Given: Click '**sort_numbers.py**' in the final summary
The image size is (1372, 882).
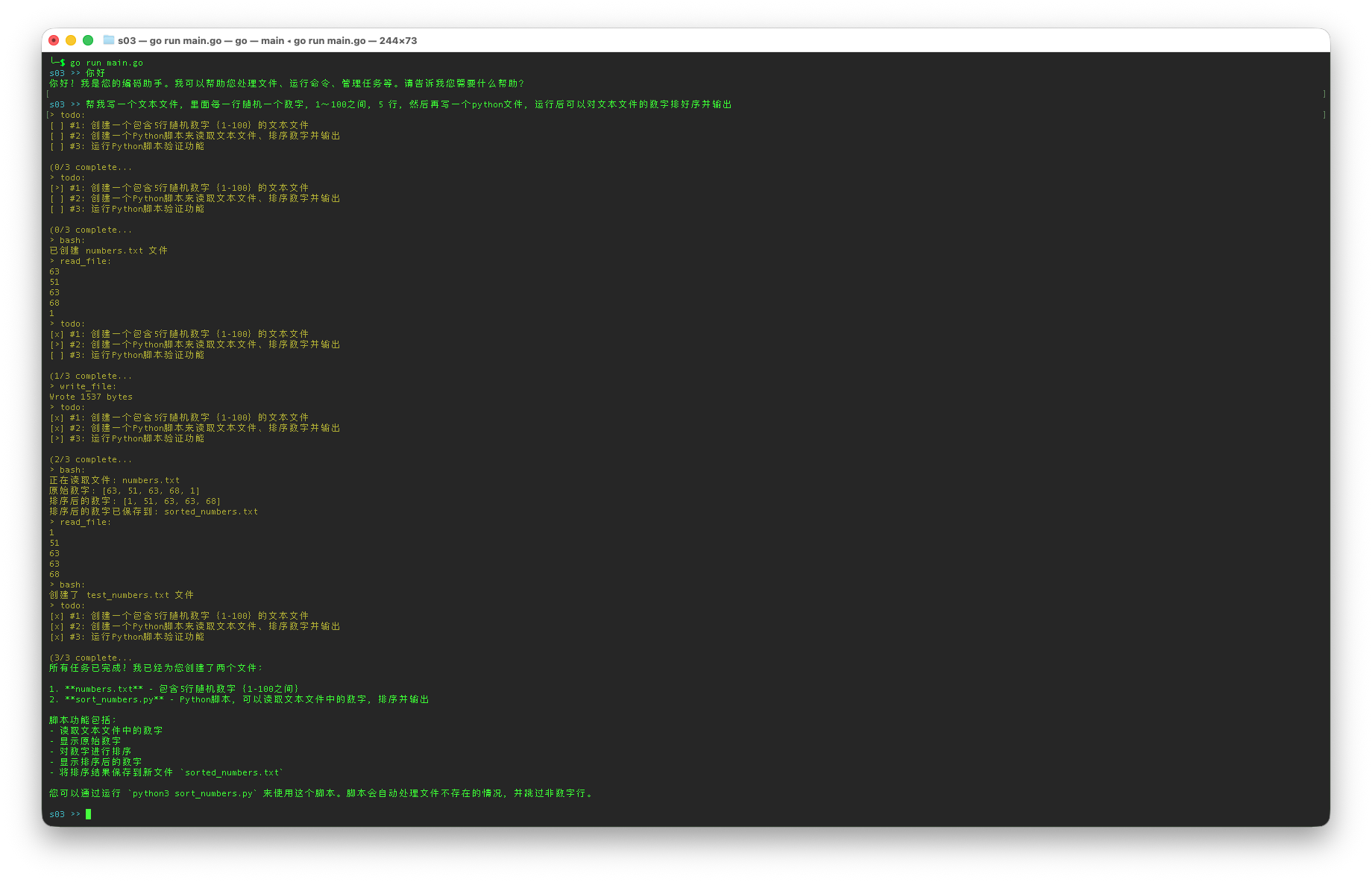Looking at the screenshot, I should point(114,699).
